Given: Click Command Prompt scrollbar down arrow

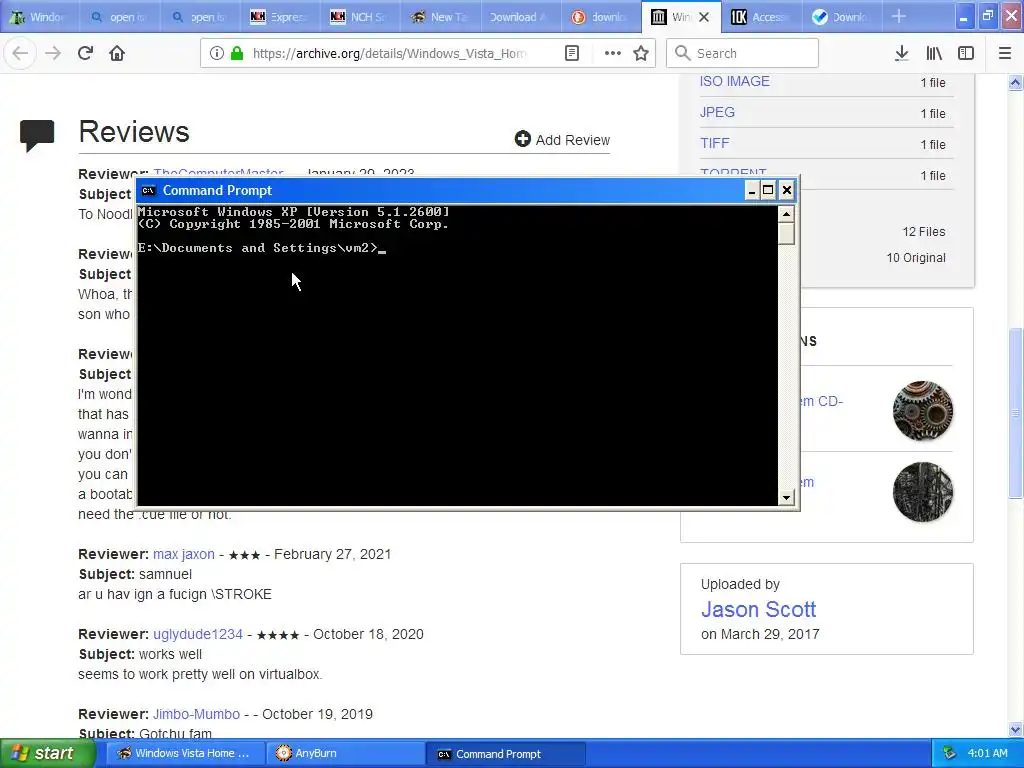Looking at the screenshot, I should click(x=786, y=498).
